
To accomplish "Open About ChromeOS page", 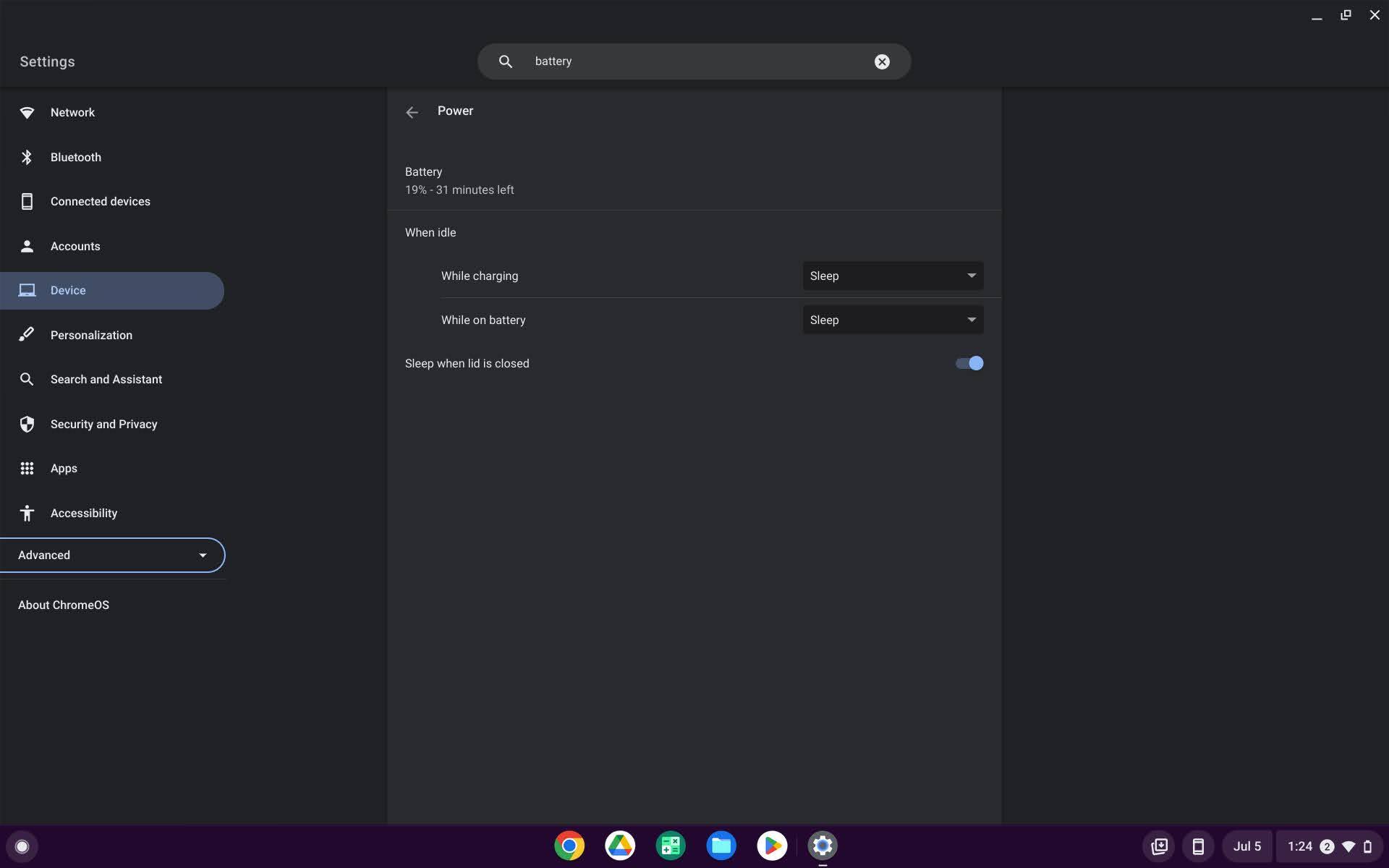I will click(x=64, y=605).
